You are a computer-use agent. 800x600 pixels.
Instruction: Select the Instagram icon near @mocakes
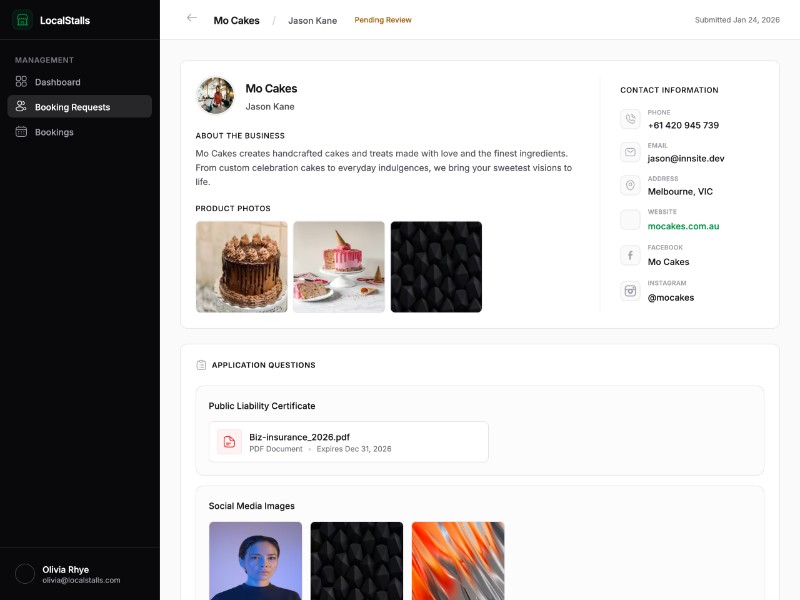[630, 290]
